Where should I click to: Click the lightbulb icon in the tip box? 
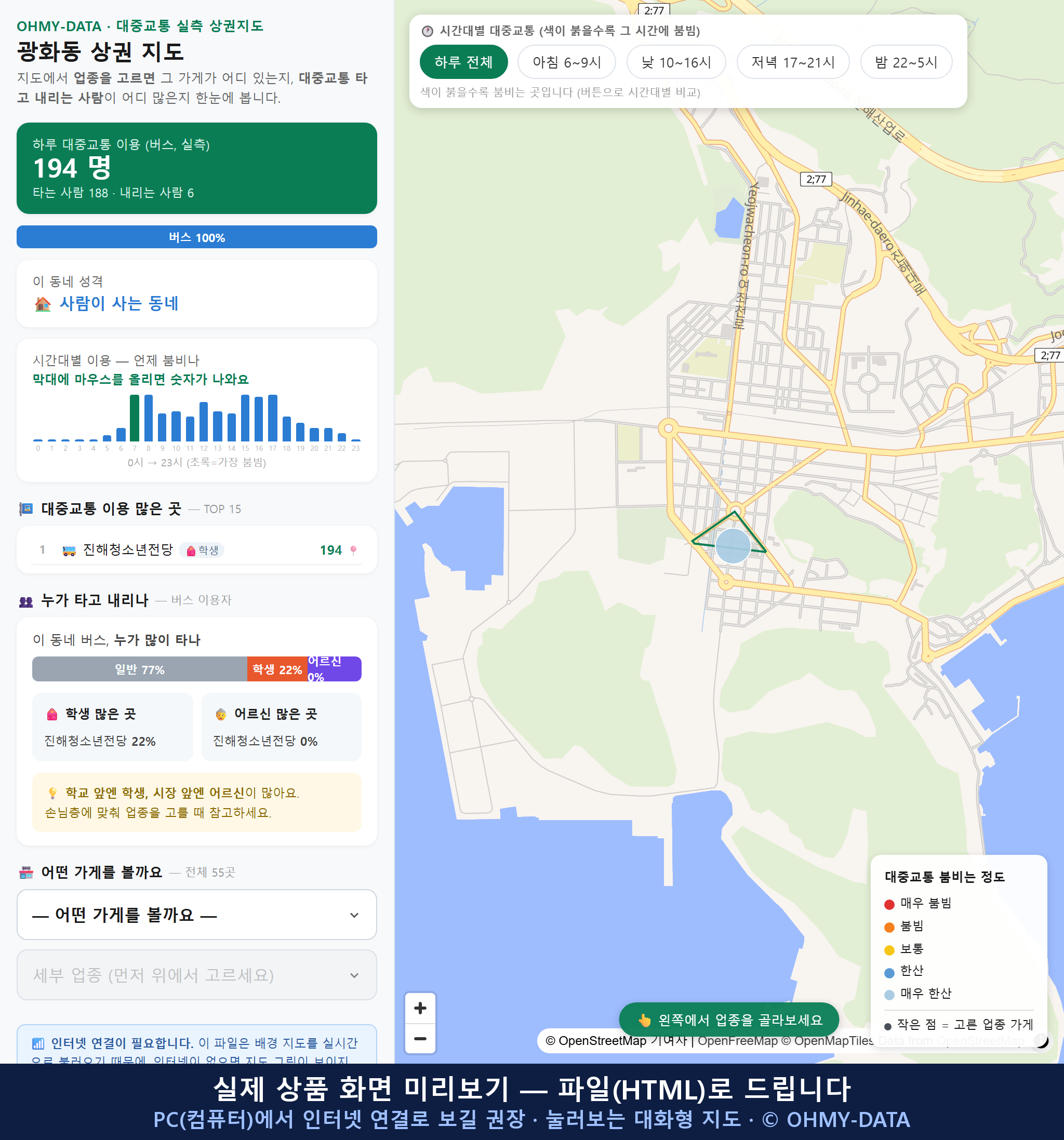click(x=52, y=793)
